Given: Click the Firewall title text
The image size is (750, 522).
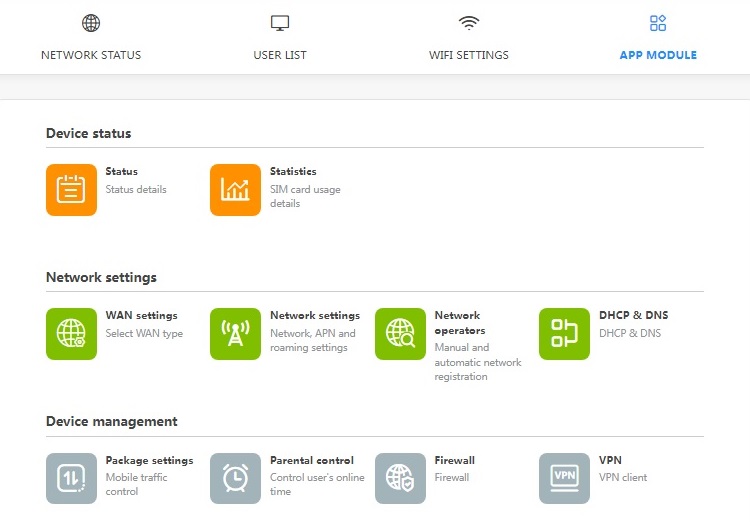Looking at the screenshot, I should 454,461.
